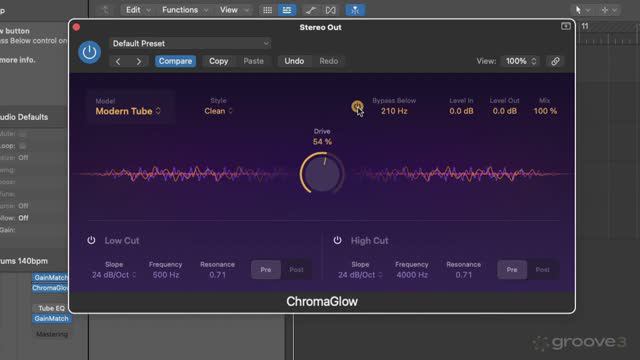Click the Bypass Below 210 Hz value
Image resolution: width=640 pixels, height=360 pixels.
point(394,111)
